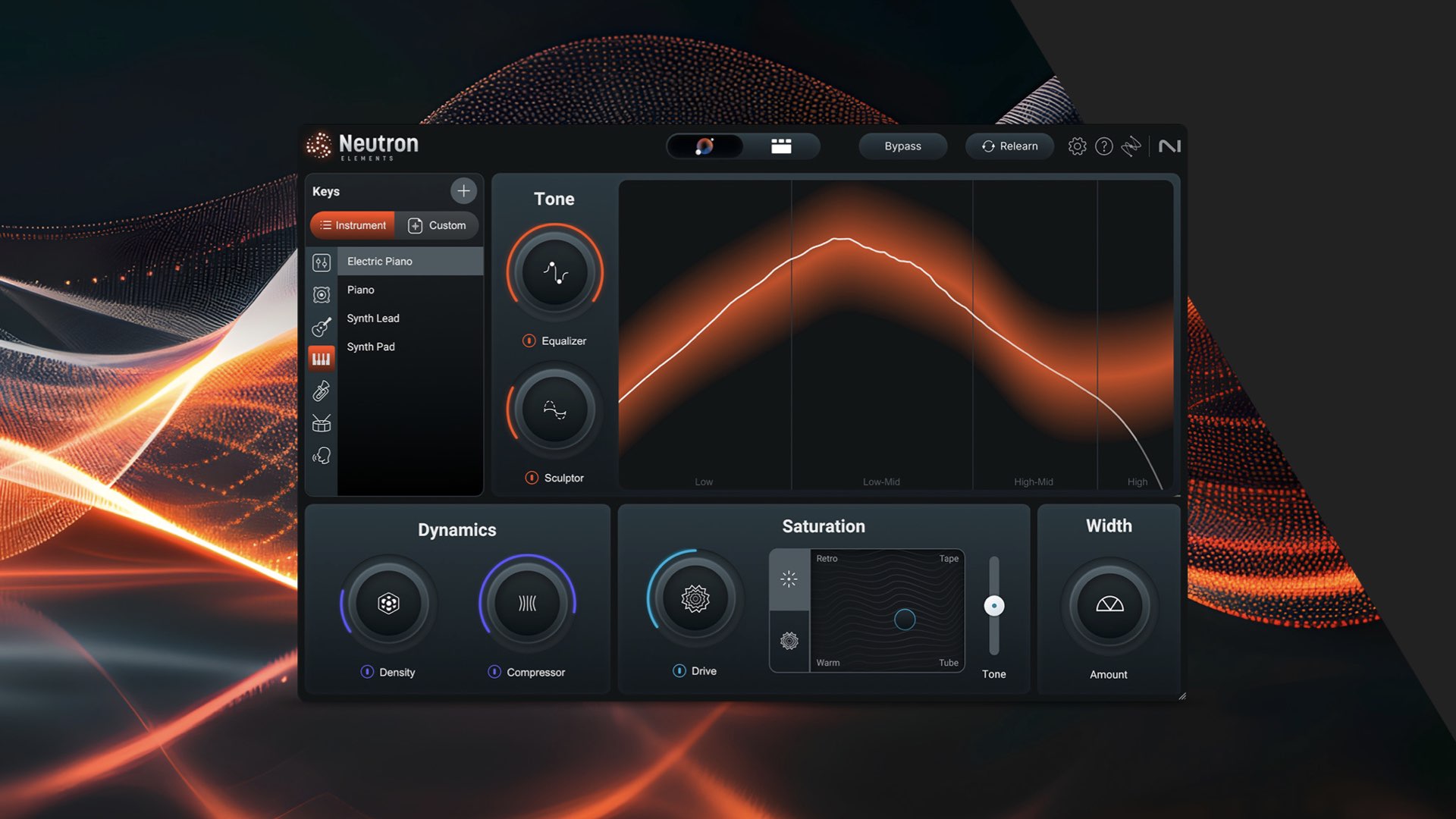The height and width of the screenshot is (819, 1456).
Task: Click the iZotope signal-chain icon near the logo
Action: [1131, 146]
